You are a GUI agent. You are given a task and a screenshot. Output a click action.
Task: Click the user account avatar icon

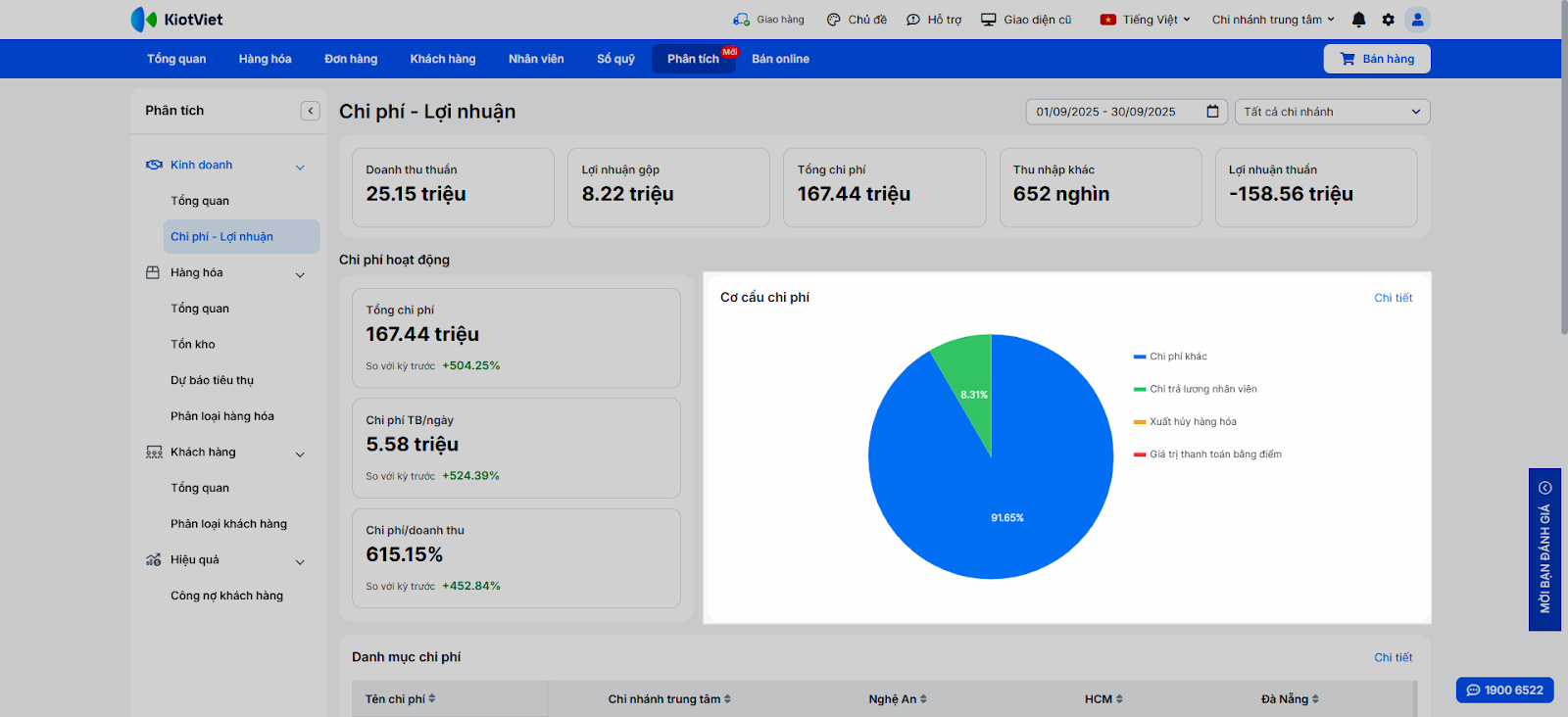(x=1417, y=20)
